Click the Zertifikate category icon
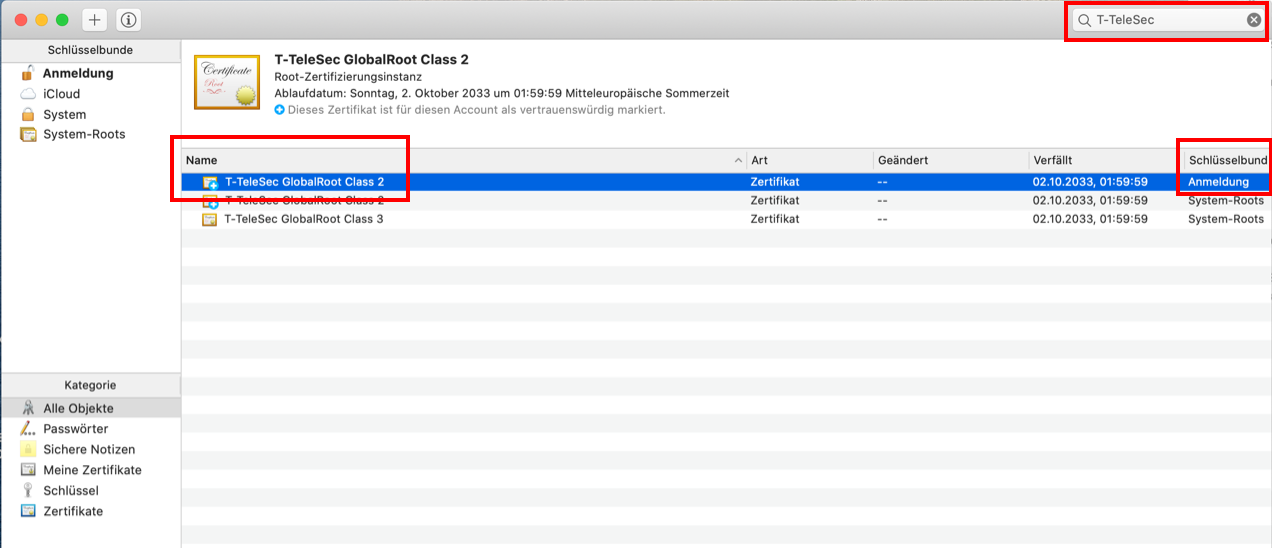1272x548 pixels. click(28, 511)
